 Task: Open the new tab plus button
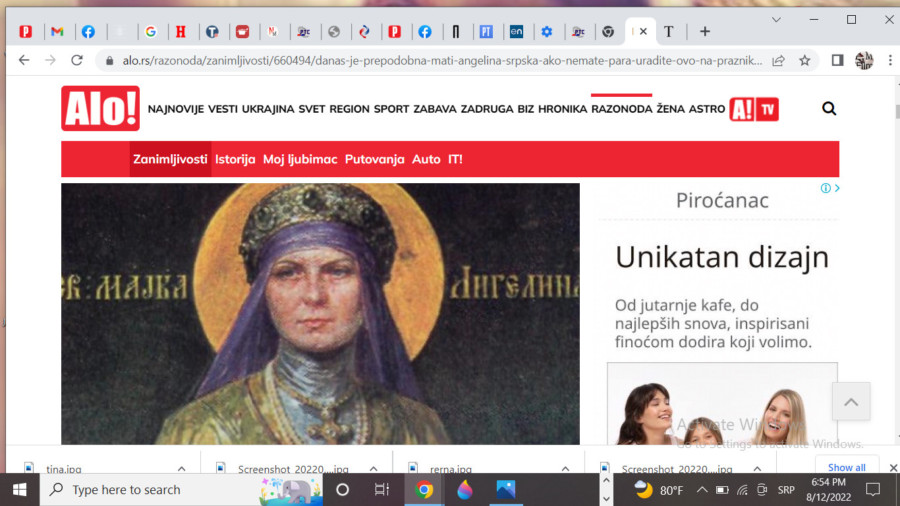[705, 32]
